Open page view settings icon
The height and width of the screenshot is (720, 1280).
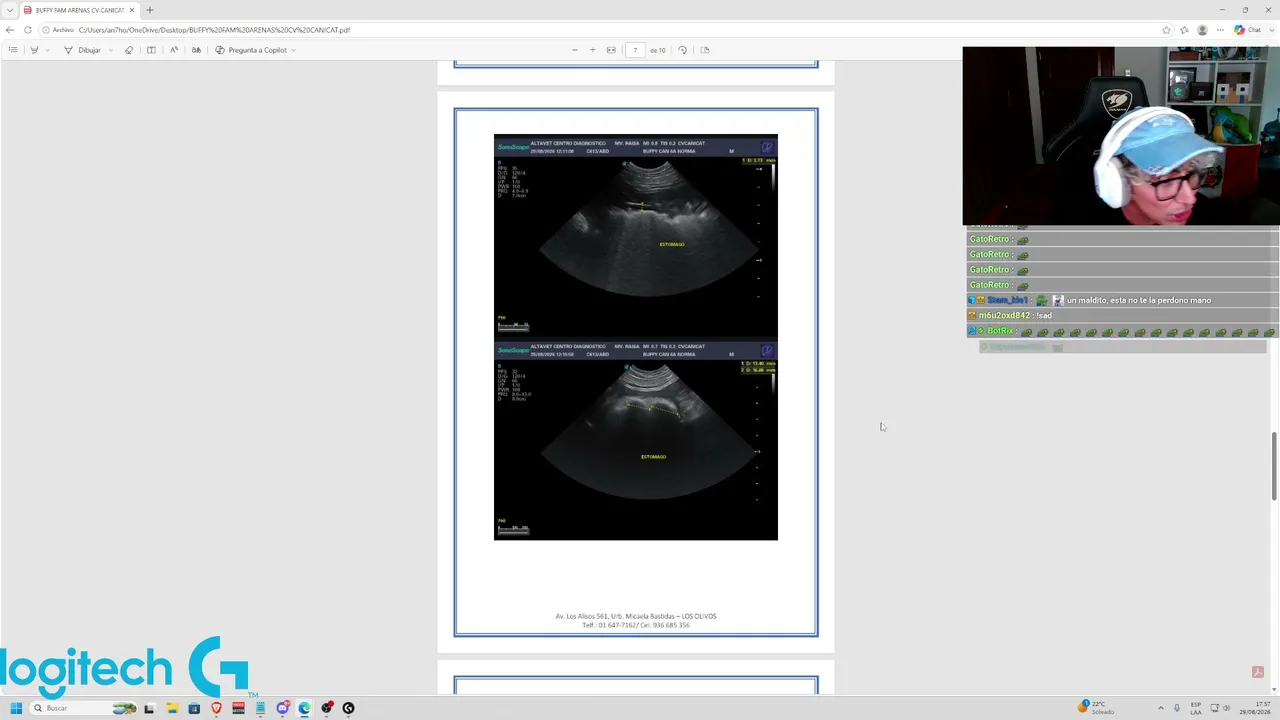pos(705,50)
